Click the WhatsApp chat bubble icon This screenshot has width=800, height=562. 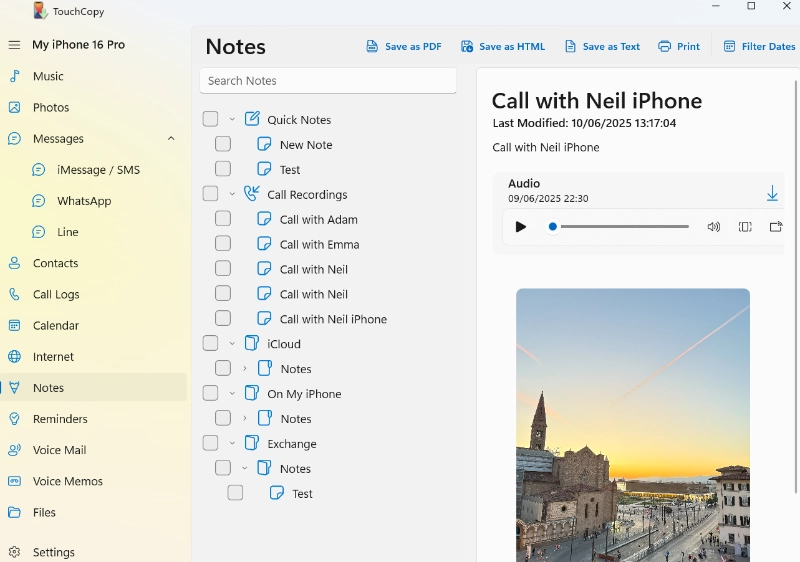[39, 201]
